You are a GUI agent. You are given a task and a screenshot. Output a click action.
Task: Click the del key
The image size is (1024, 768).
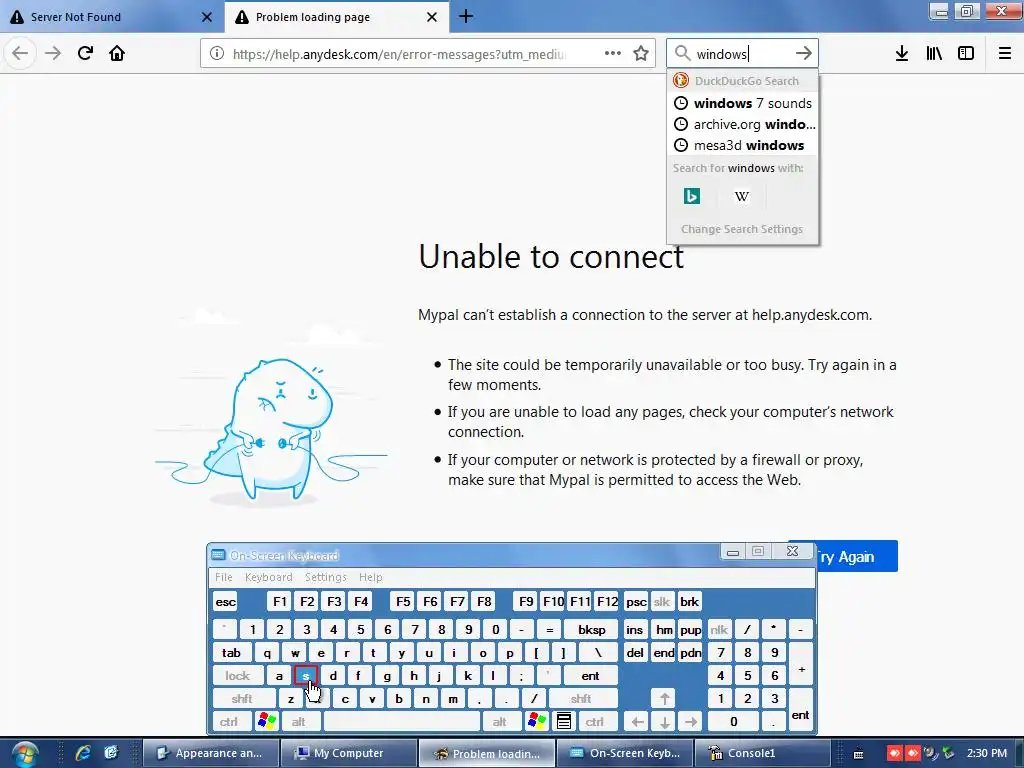635,652
